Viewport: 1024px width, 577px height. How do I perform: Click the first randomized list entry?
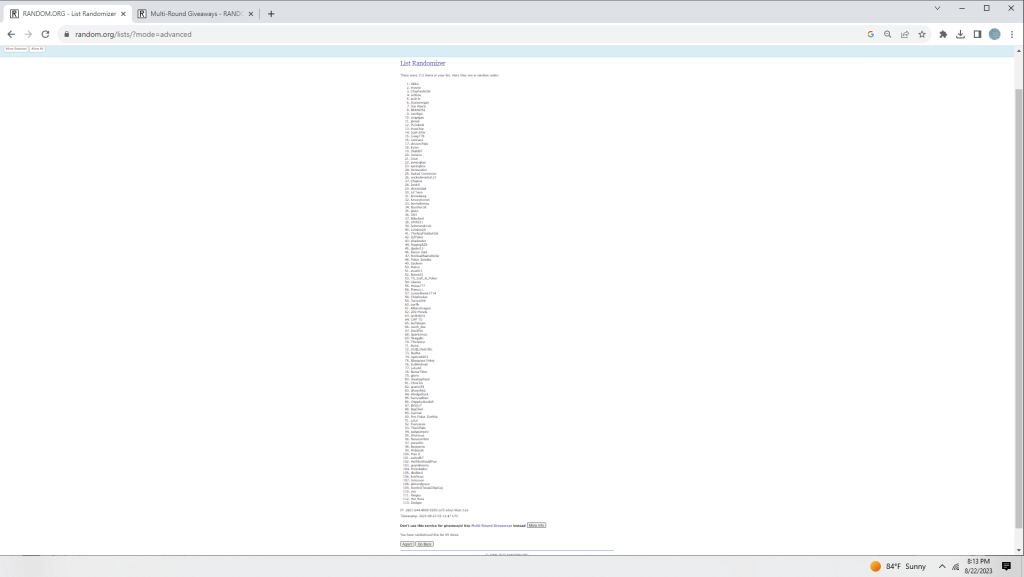(x=413, y=84)
